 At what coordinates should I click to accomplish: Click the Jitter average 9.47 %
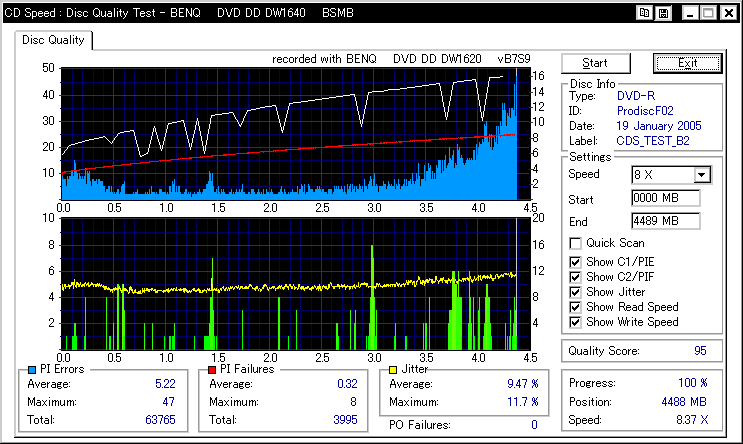pos(523,384)
